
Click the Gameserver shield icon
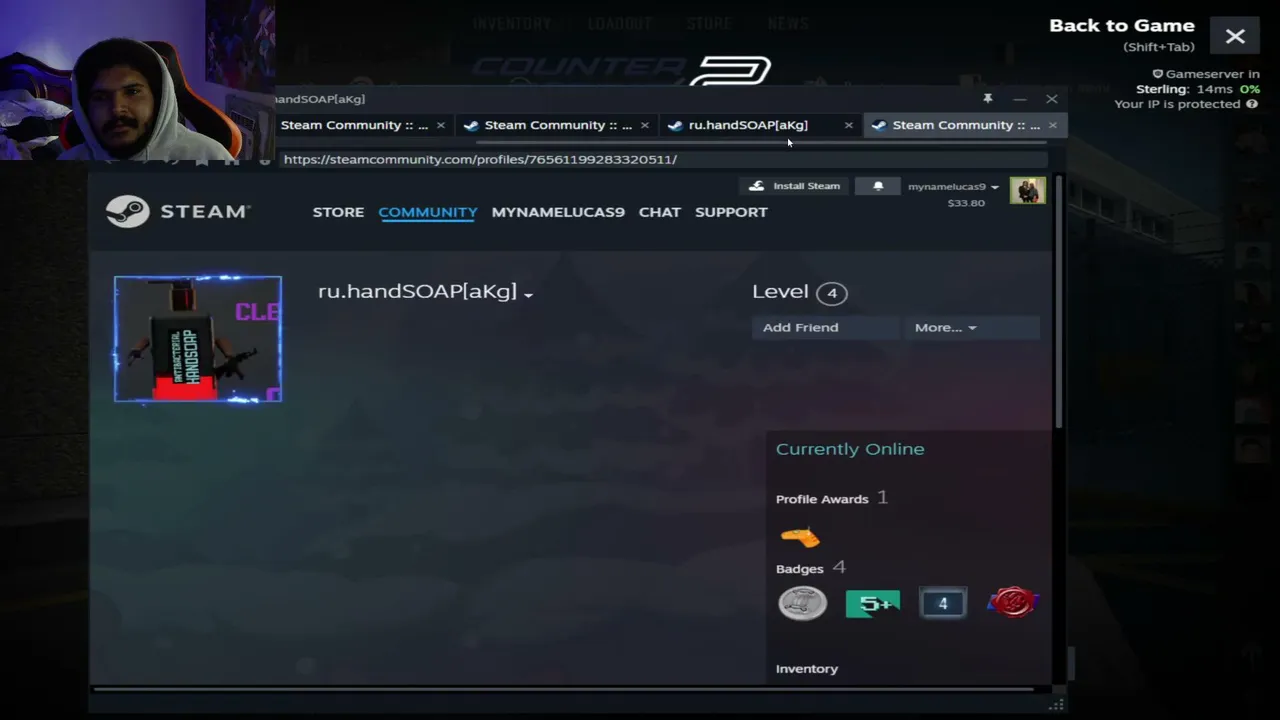(x=1158, y=74)
